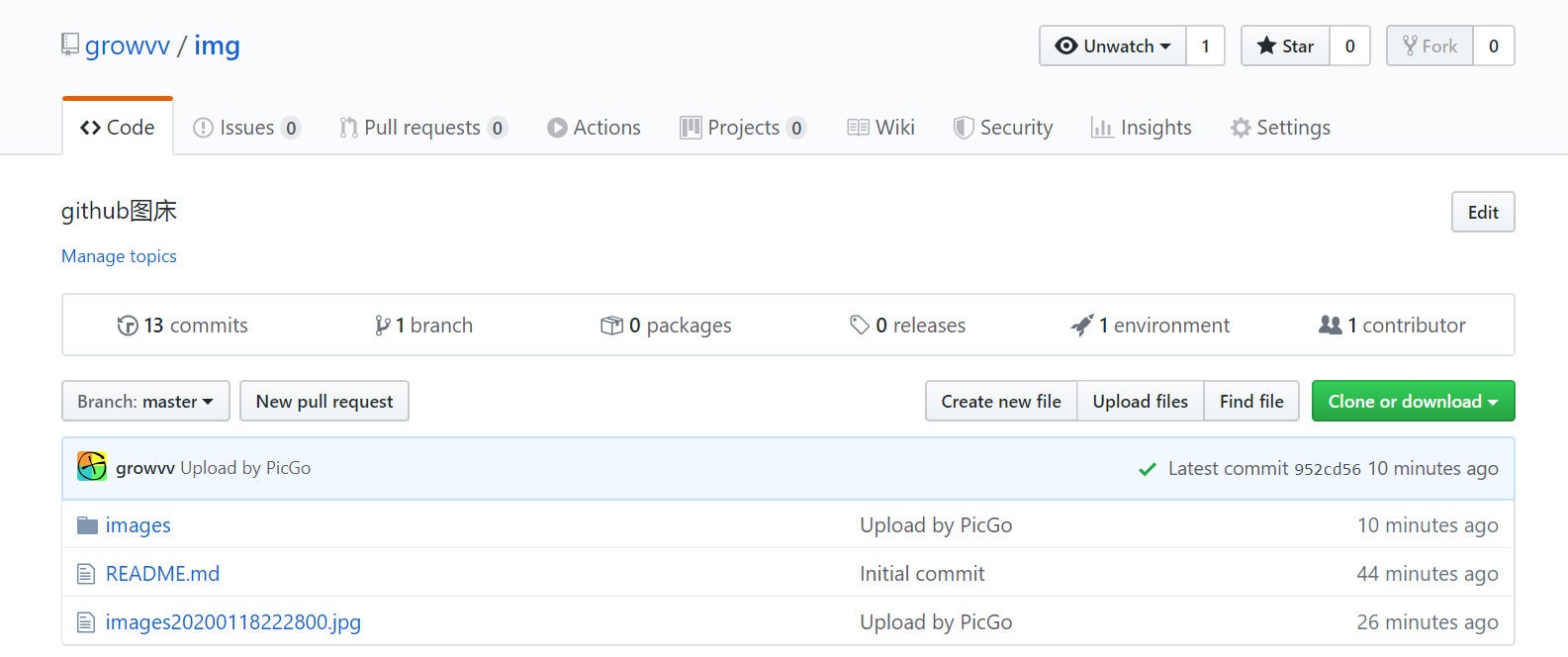Open the Initial commit message link
This screenshot has height=657, width=1568.
point(922,574)
